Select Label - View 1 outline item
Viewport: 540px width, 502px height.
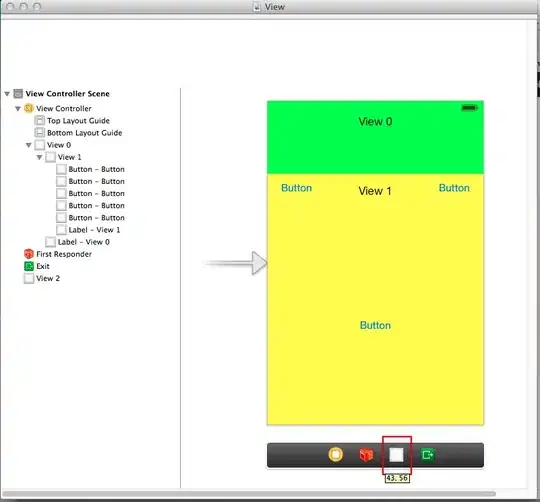(x=88, y=230)
